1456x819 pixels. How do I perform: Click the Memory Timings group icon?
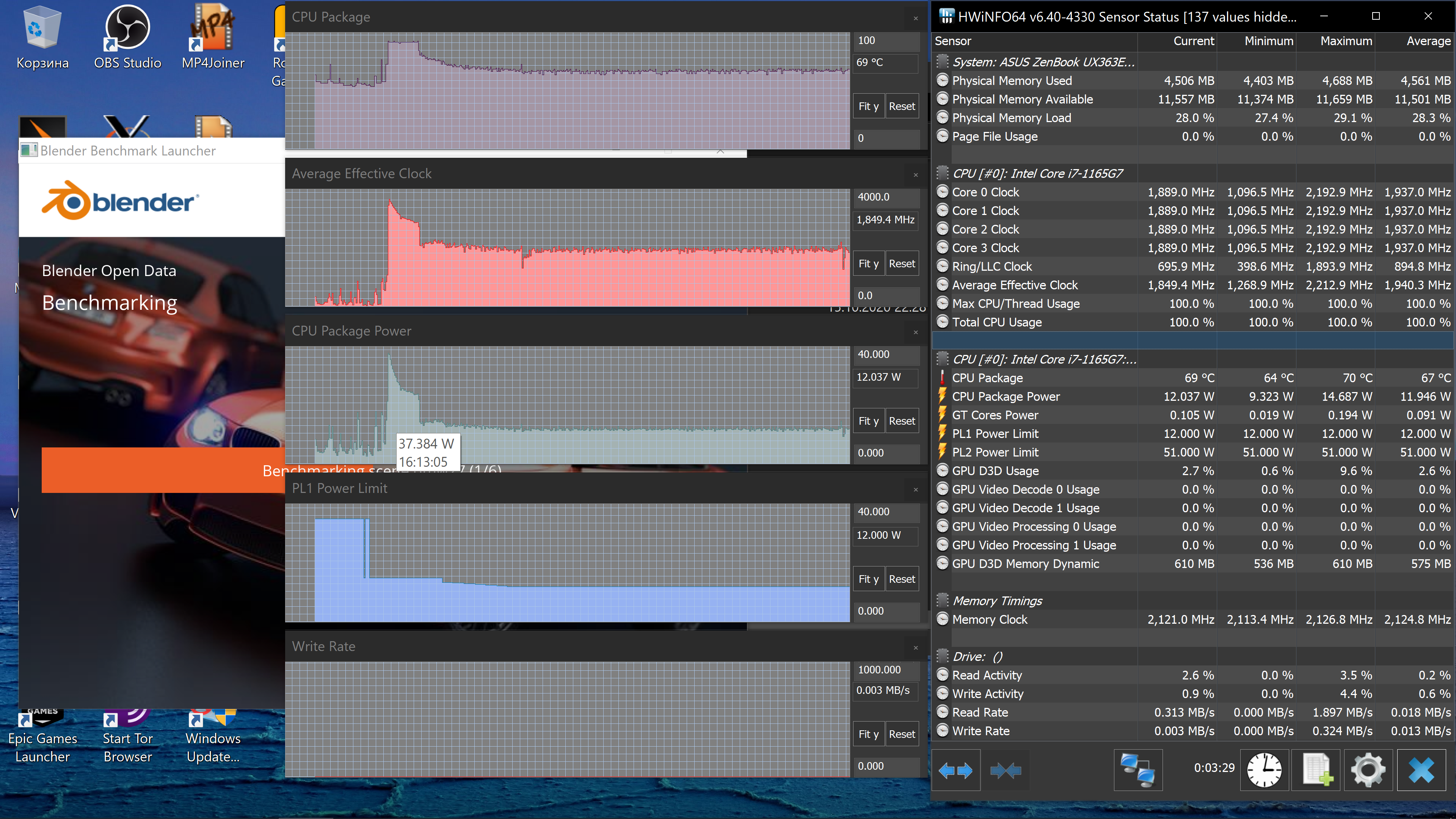942,600
